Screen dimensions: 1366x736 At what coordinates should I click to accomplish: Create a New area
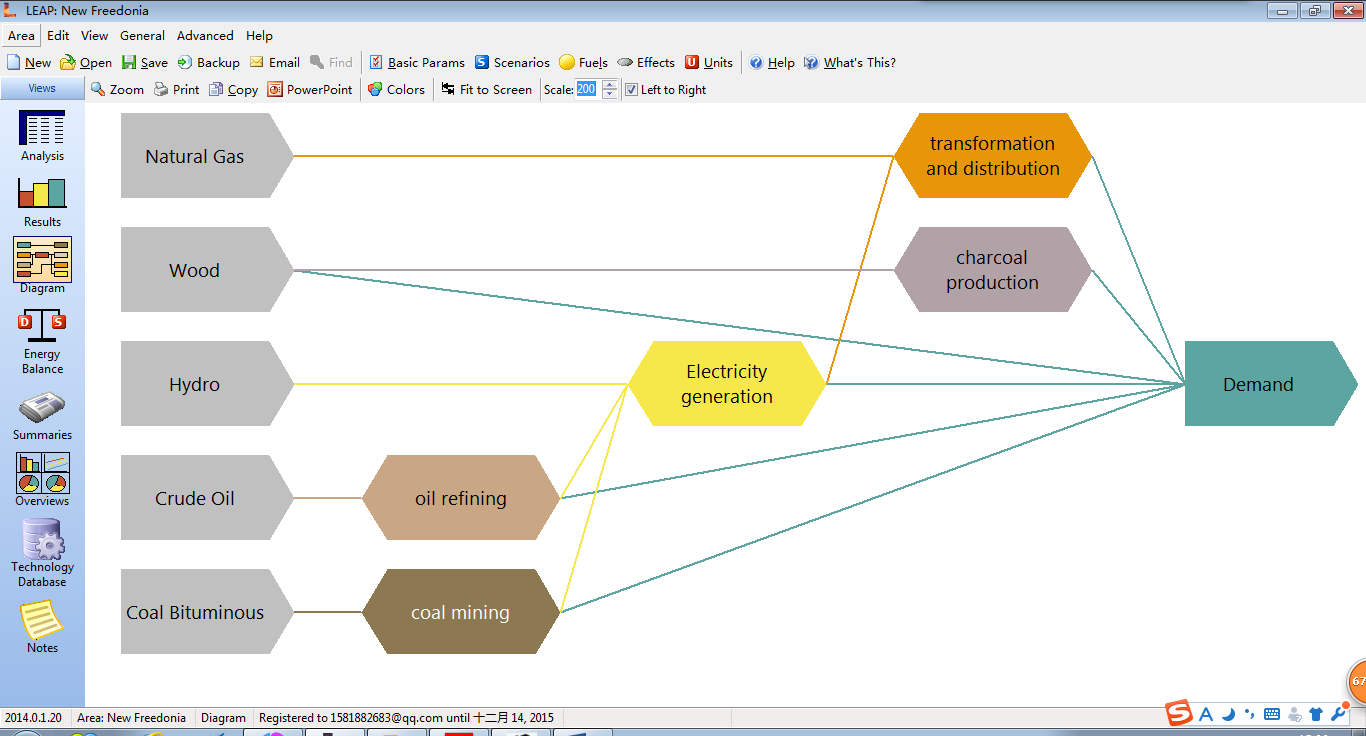point(29,62)
